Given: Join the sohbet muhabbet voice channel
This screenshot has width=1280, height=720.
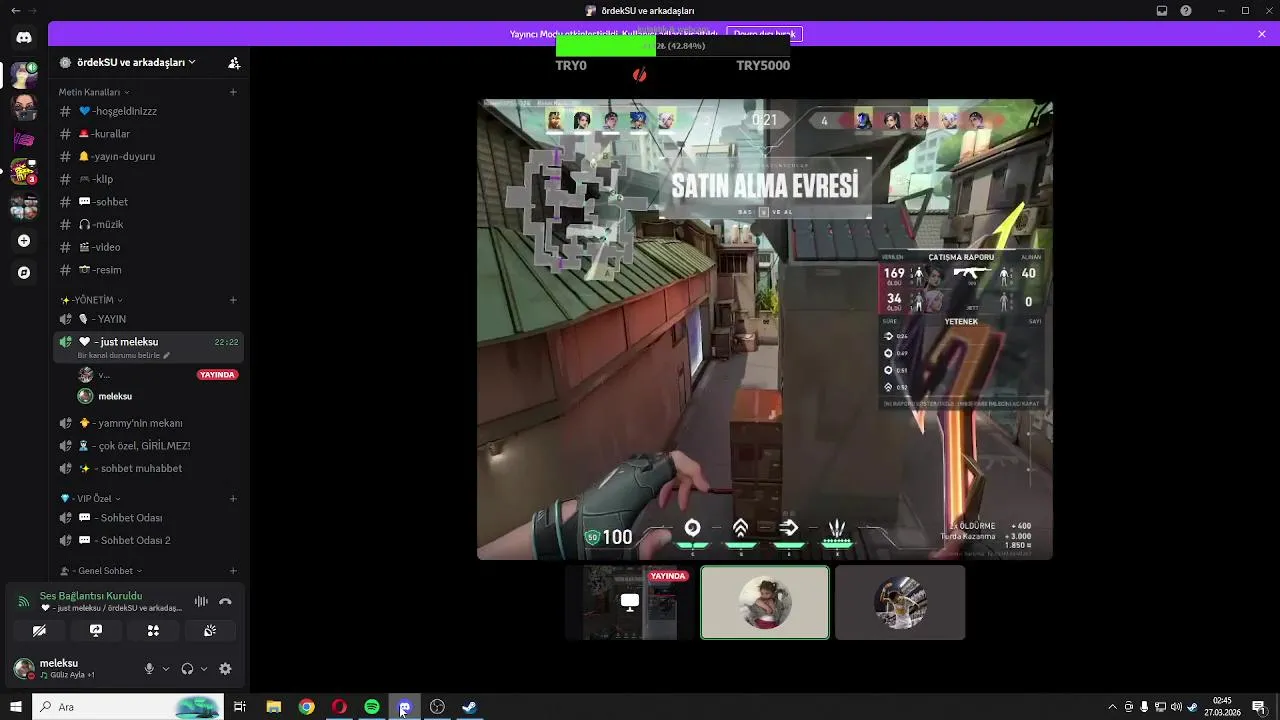Looking at the screenshot, I should [148, 469].
